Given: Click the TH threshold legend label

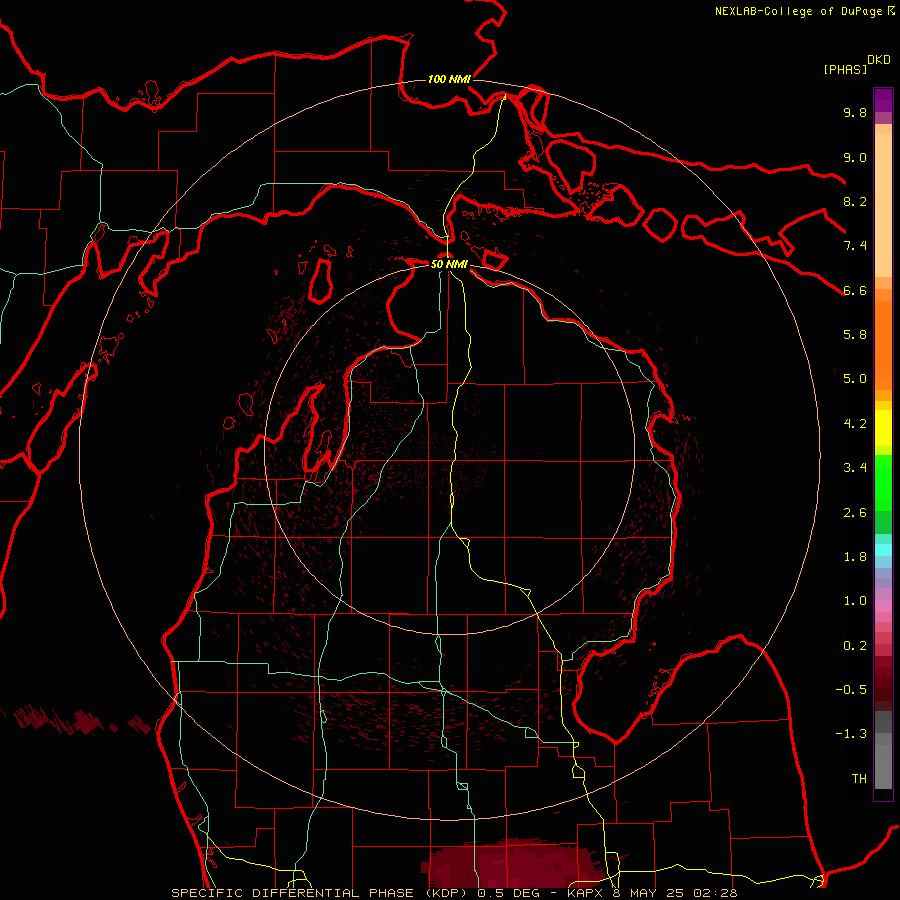Looking at the screenshot, I should 859,779.
